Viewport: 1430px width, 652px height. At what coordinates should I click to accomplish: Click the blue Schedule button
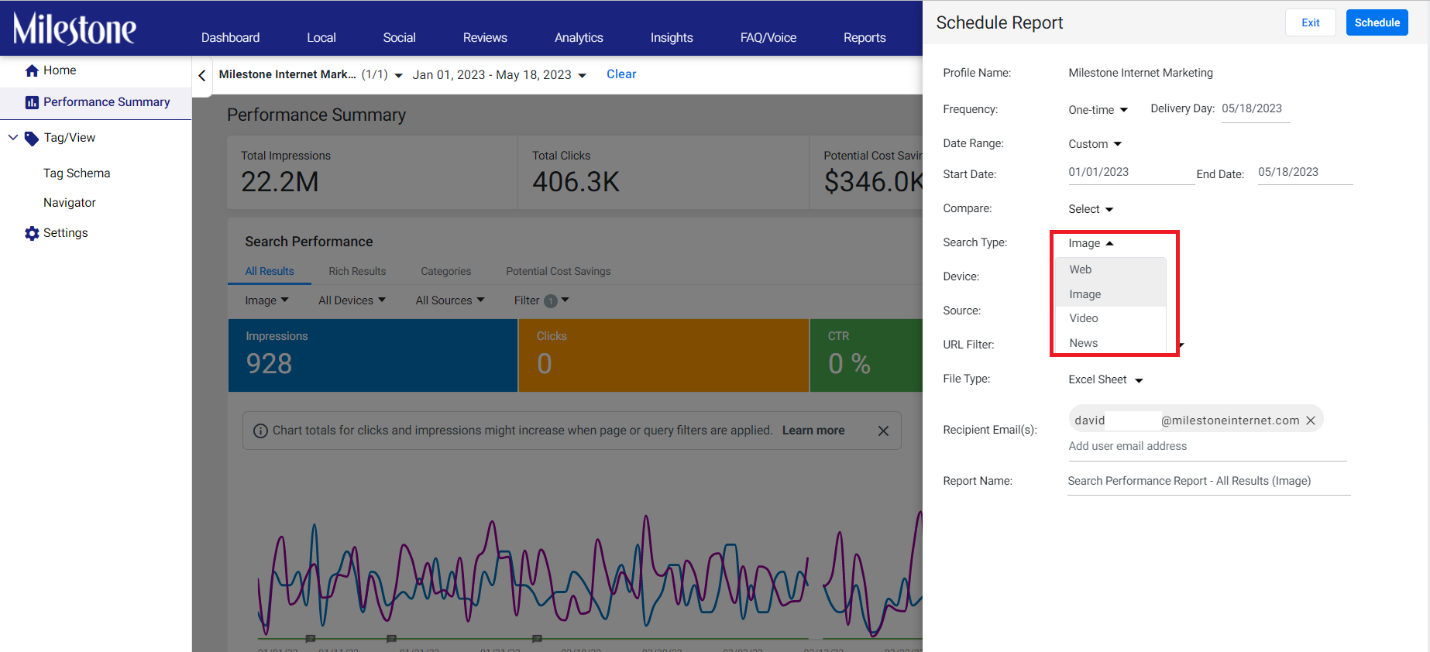[1377, 22]
